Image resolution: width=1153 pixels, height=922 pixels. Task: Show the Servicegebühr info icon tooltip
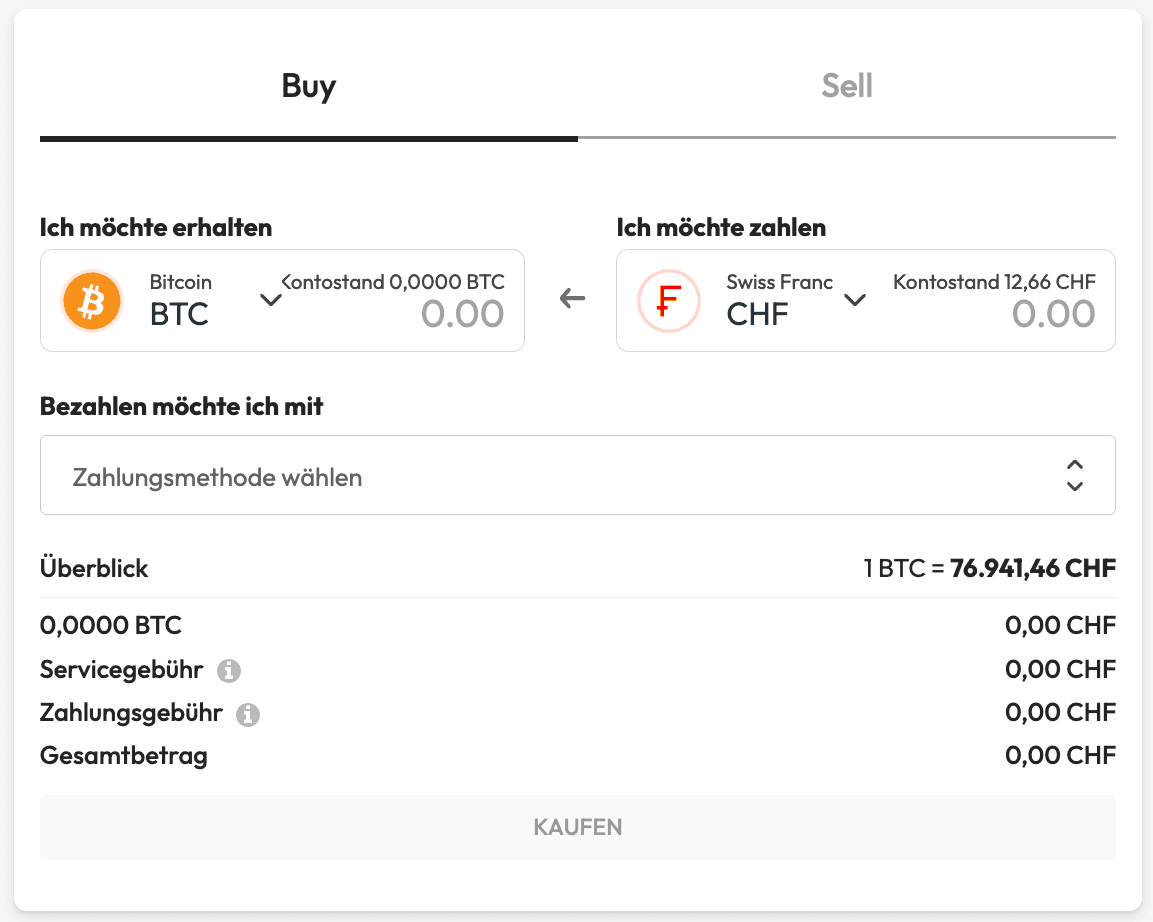coord(229,670)
